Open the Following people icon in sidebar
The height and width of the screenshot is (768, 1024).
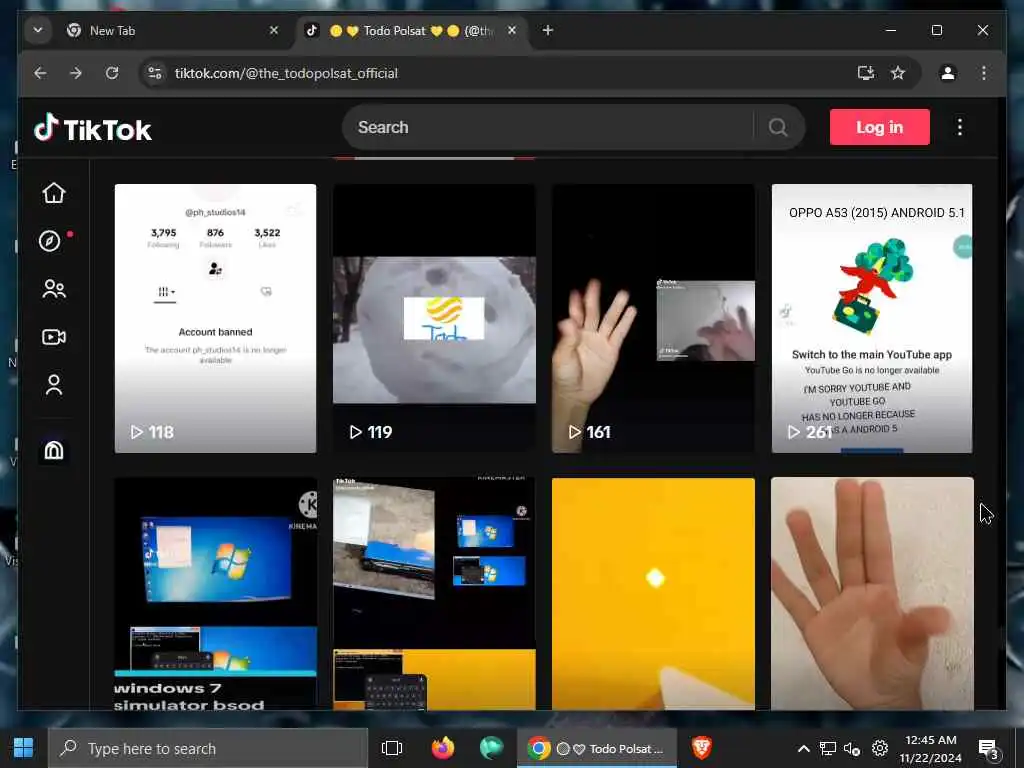tap(54, 289)
